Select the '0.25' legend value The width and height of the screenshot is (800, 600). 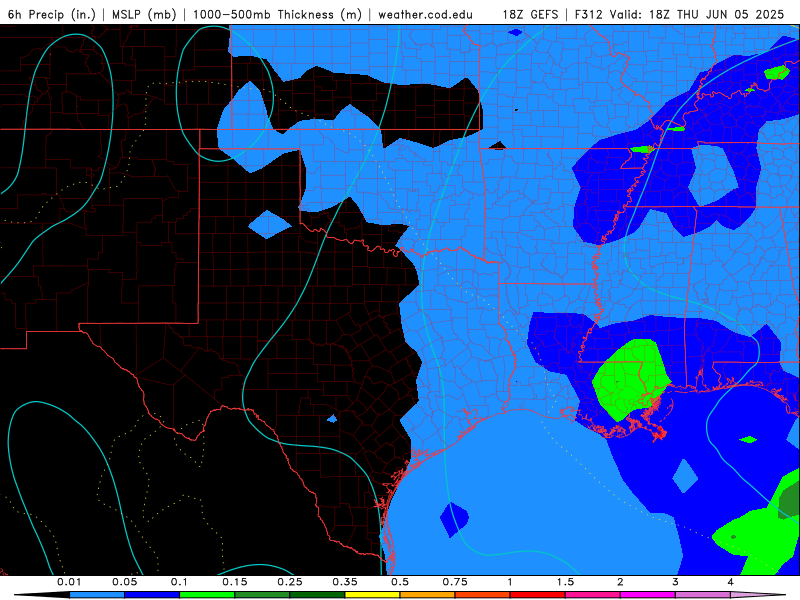(x=290, y=582)
